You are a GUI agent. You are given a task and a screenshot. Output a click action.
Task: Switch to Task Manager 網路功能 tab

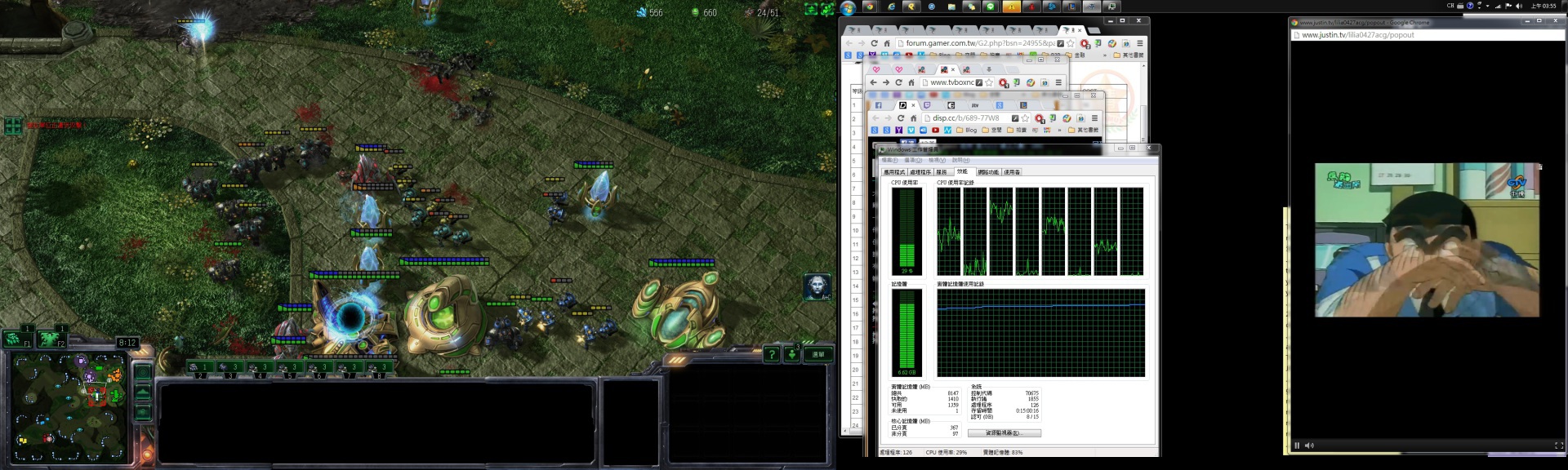point(988,172)
